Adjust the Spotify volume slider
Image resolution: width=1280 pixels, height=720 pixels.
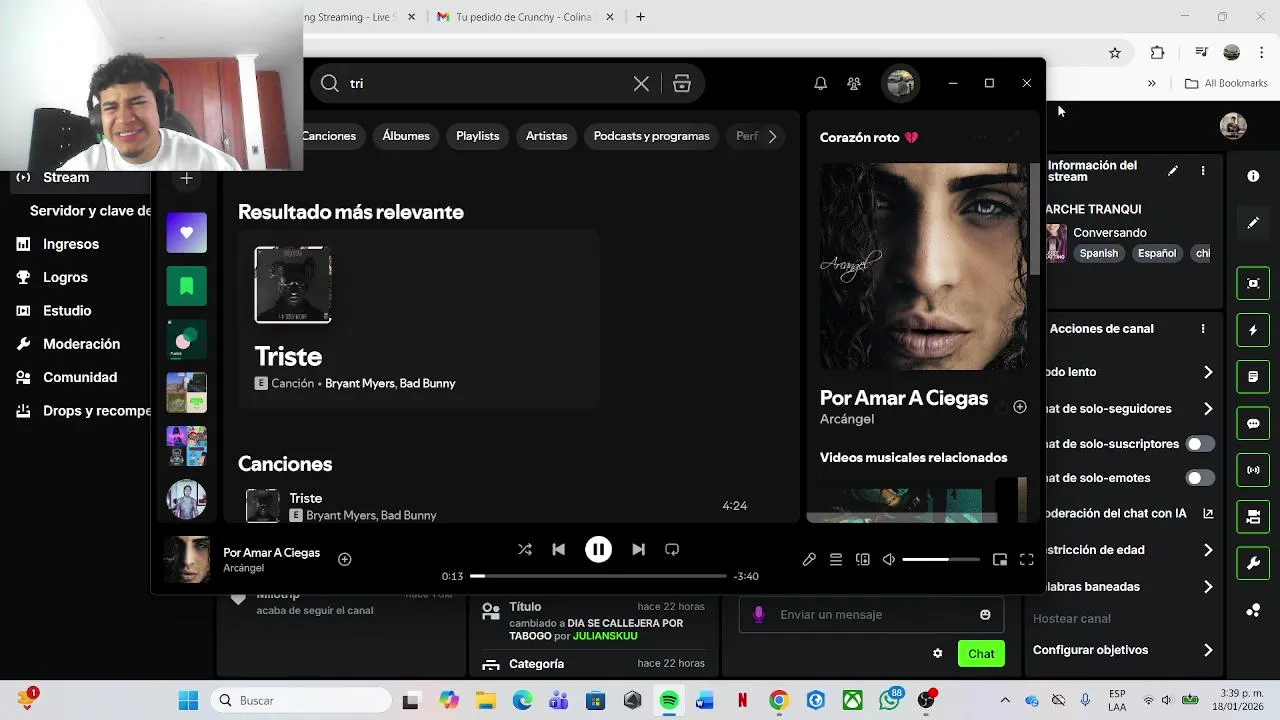[940, 560]
